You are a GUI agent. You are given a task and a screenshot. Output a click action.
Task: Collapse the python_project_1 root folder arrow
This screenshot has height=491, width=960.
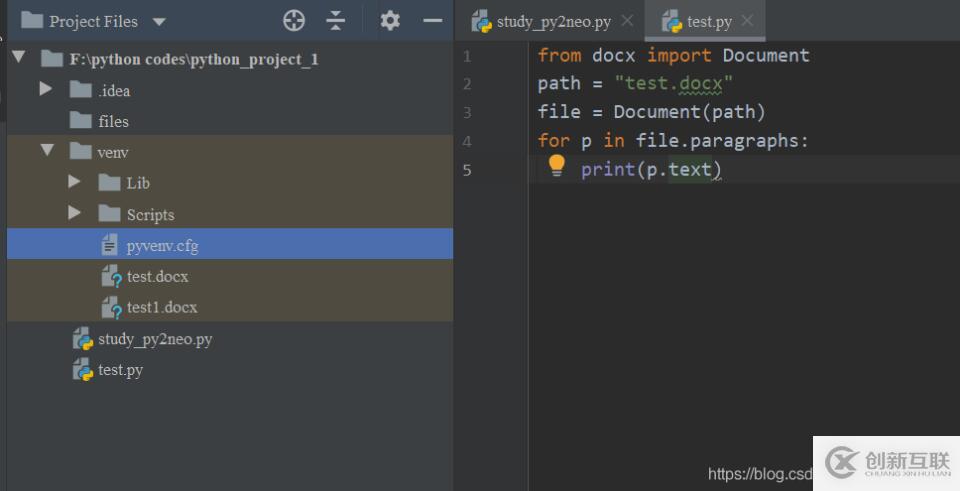click(x=18, y=58)
